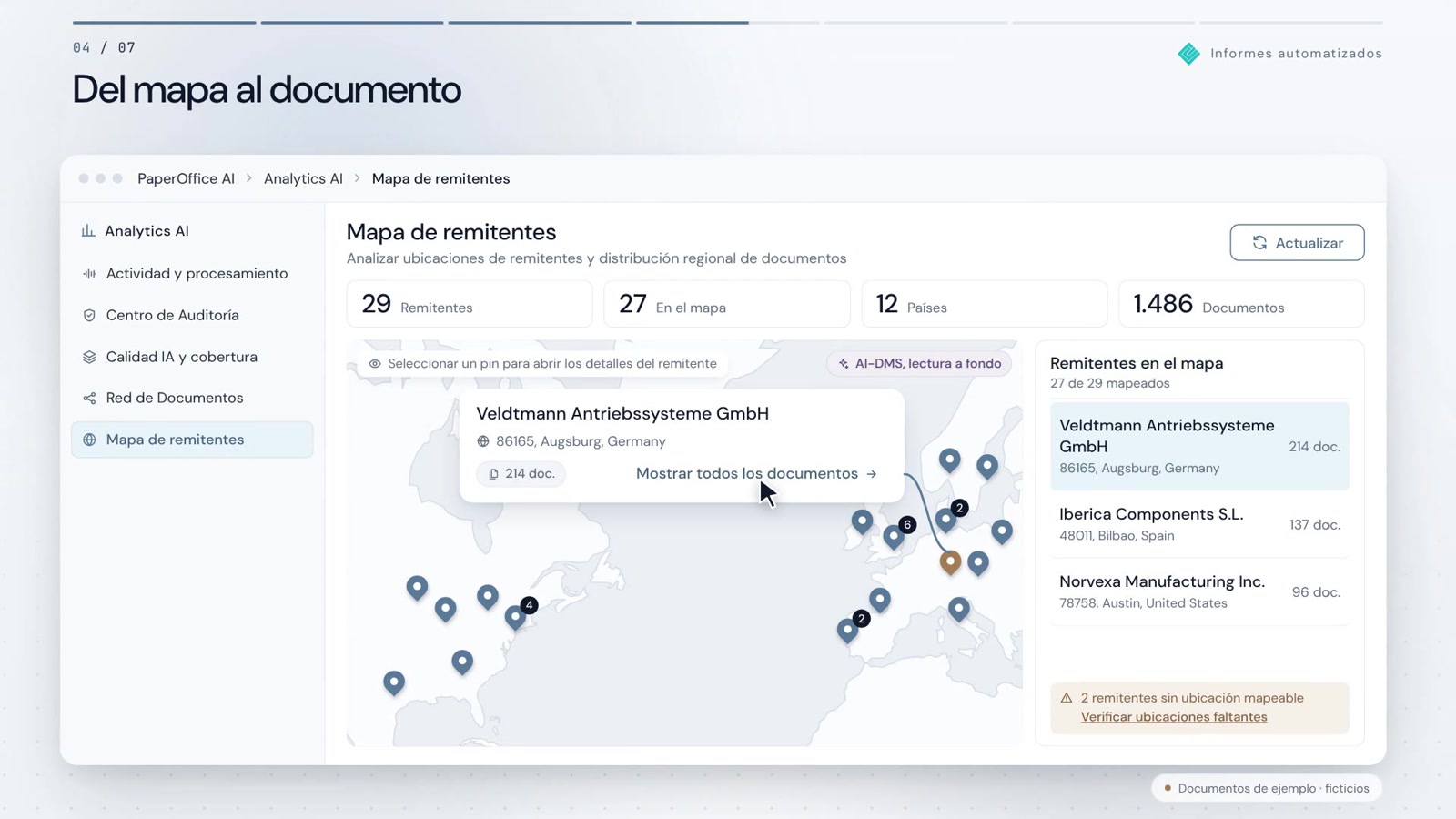Open Red de Documentos page

click(192, 398)
